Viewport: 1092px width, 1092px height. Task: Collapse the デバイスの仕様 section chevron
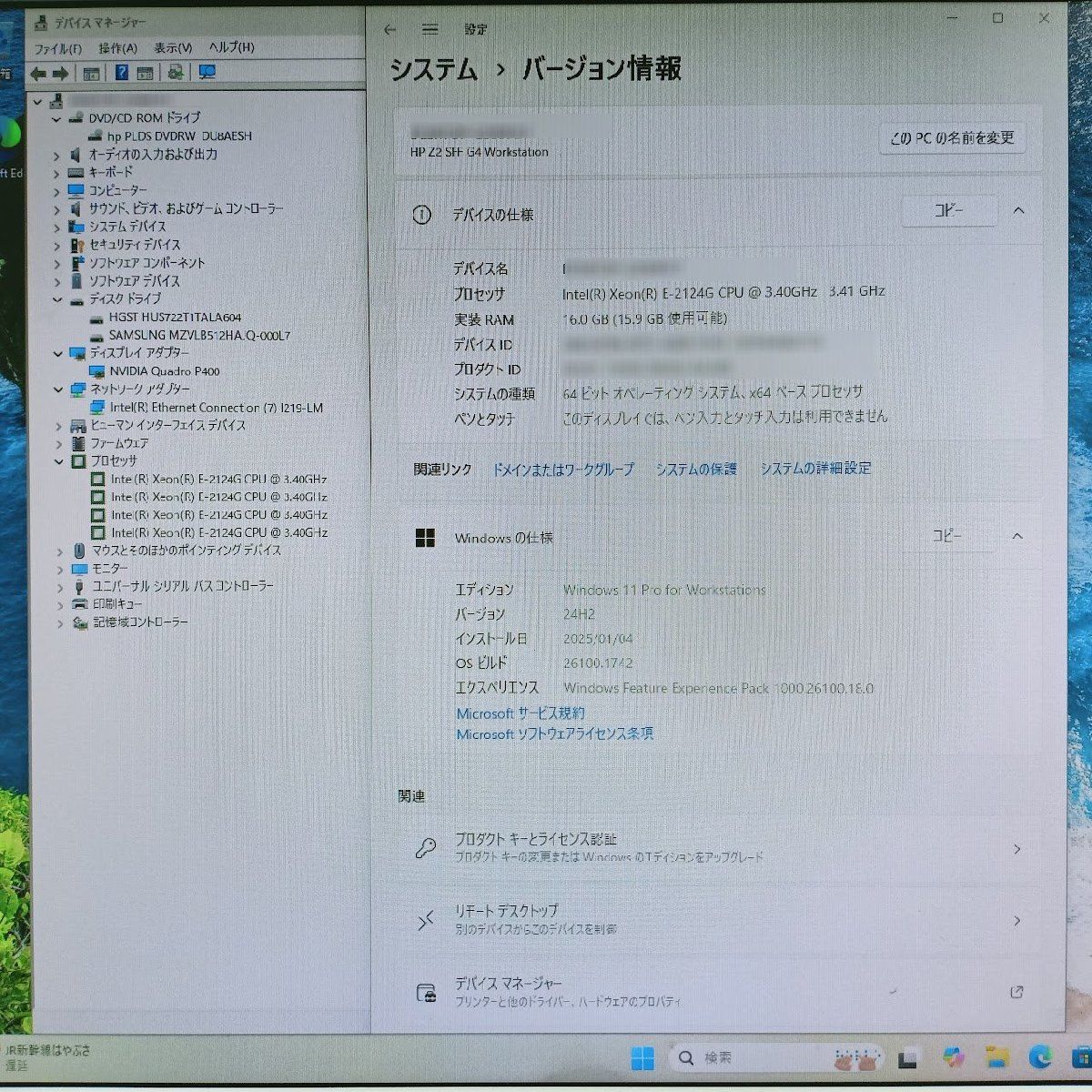coord(1018,211)
